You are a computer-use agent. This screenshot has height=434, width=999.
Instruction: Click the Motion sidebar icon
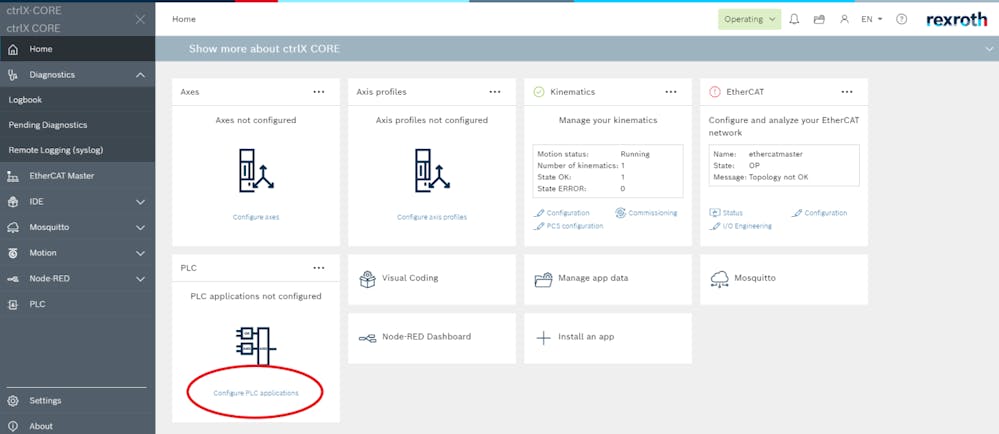click(x=13, y=253)
